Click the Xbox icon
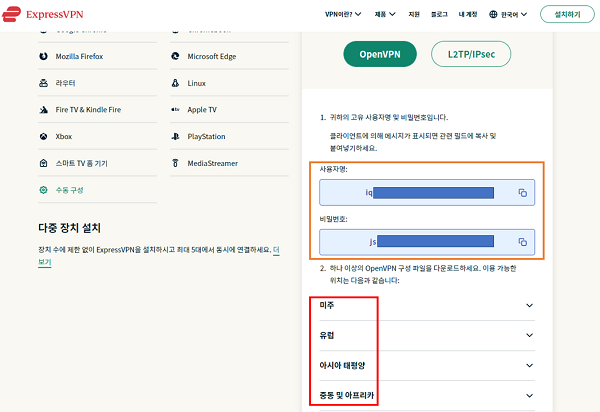This screenshot has height=412, width=600. tap(44, 137)
